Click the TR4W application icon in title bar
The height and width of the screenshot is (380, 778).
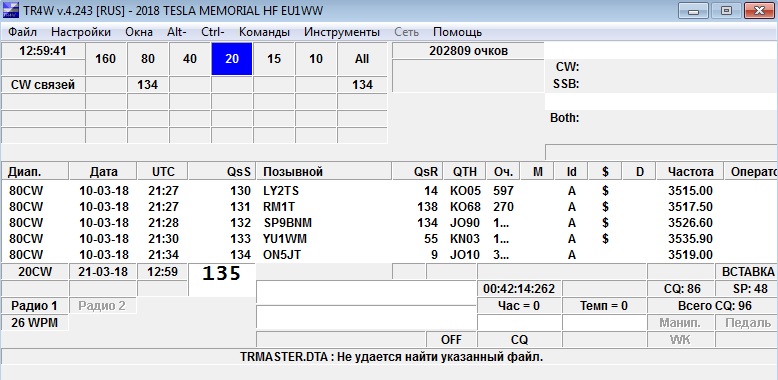(x=11, y=10)
